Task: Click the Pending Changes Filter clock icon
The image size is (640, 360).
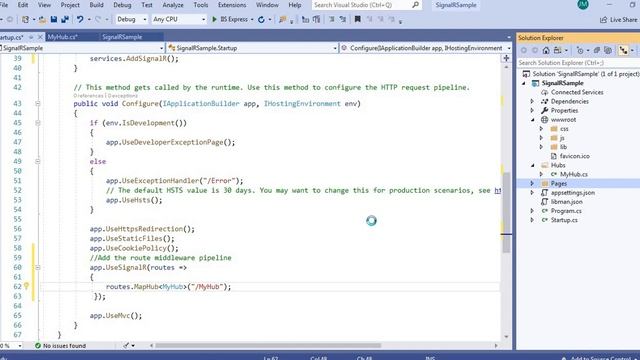Action: click(x=580, y=50)
